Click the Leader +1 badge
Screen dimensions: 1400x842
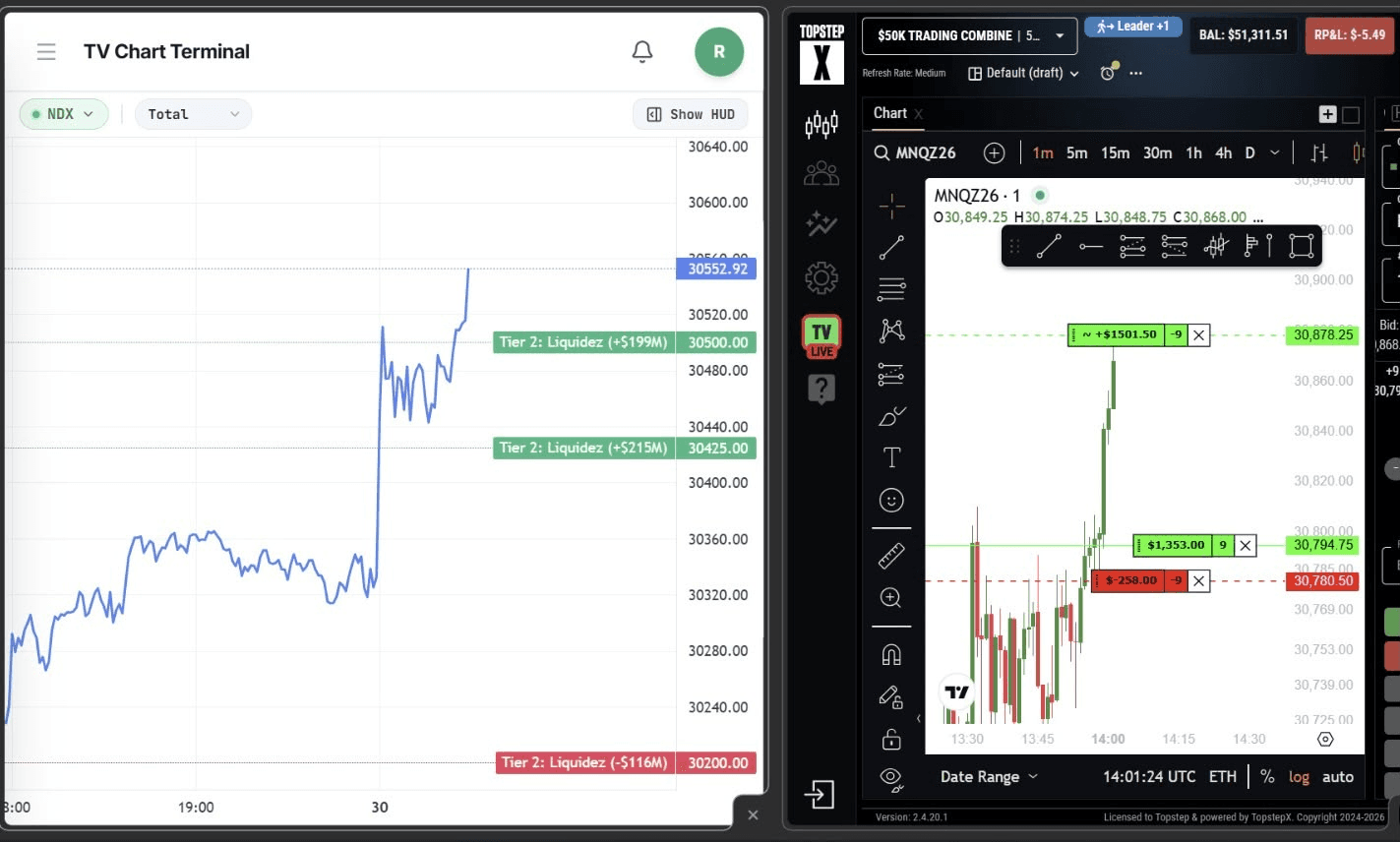point(1133,27)
